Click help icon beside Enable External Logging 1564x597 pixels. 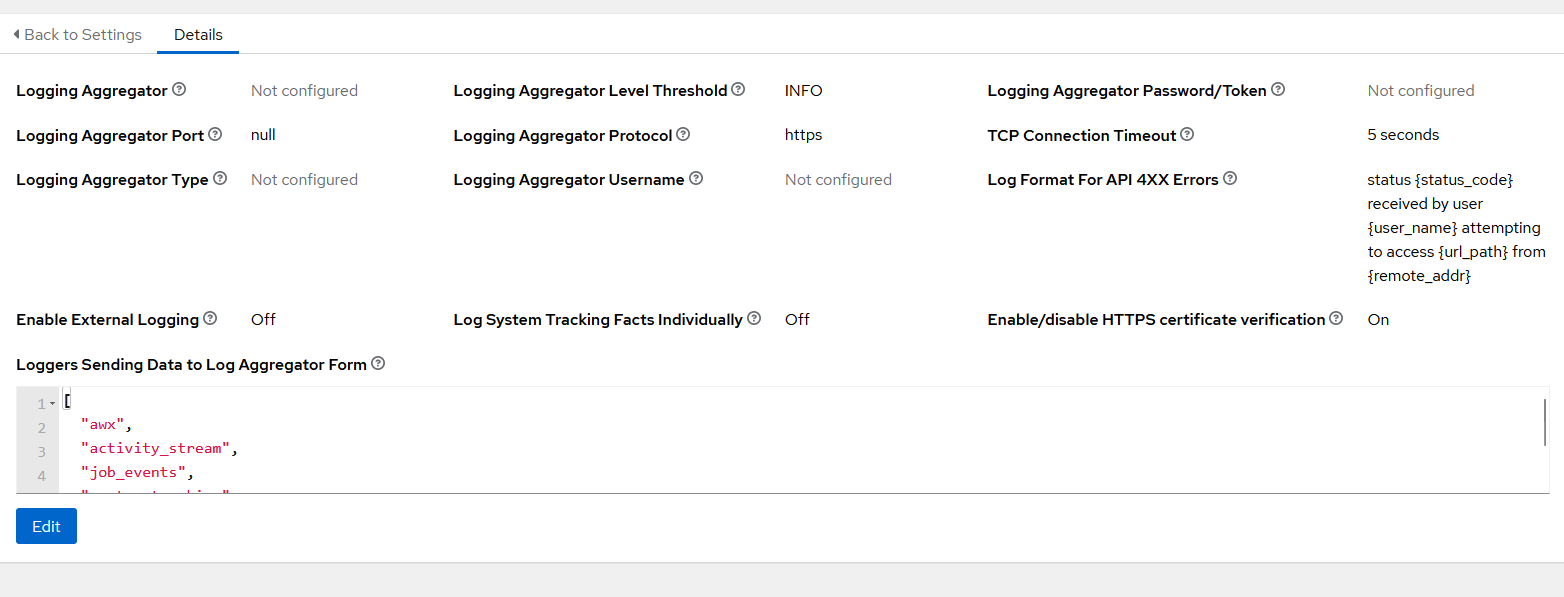pyautogui.click(x=210, y=319)
